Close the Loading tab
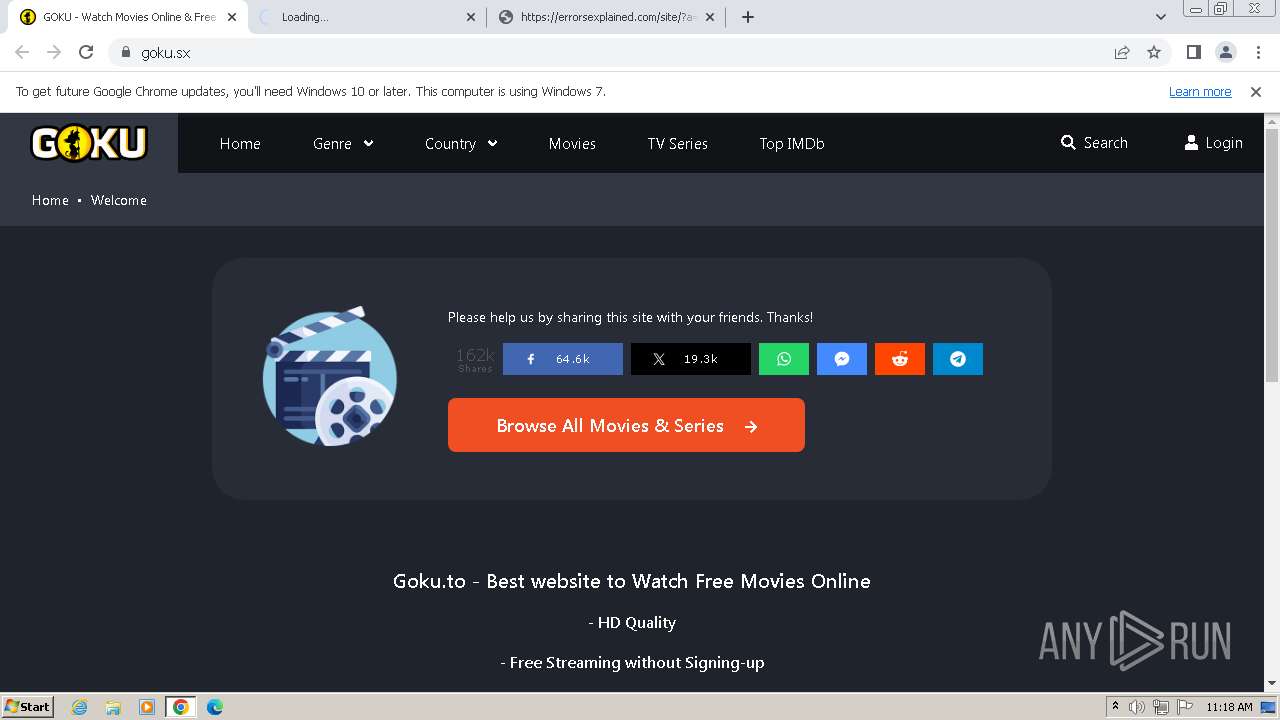 pyautogui.click(x=471, y=17)
